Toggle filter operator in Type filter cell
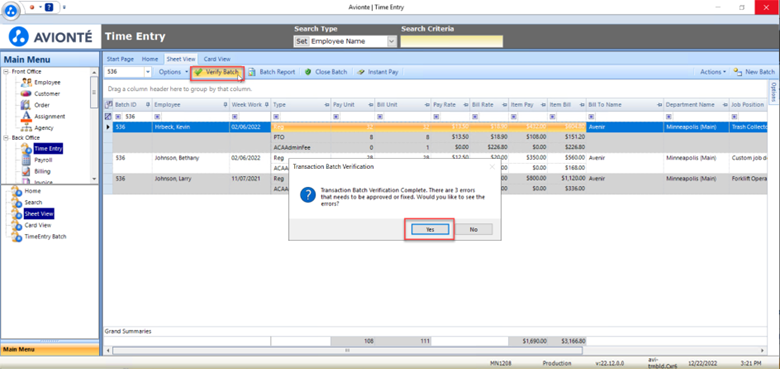This screenshot has height=369, width=780. click(x=277, y=116)
